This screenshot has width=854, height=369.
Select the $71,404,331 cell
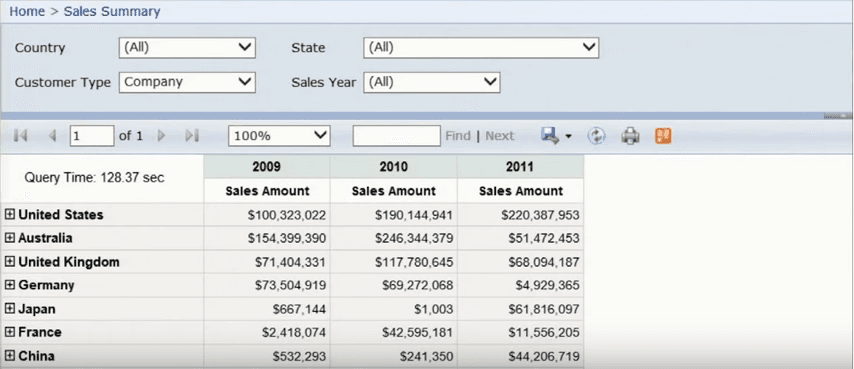tap(267, 262)
